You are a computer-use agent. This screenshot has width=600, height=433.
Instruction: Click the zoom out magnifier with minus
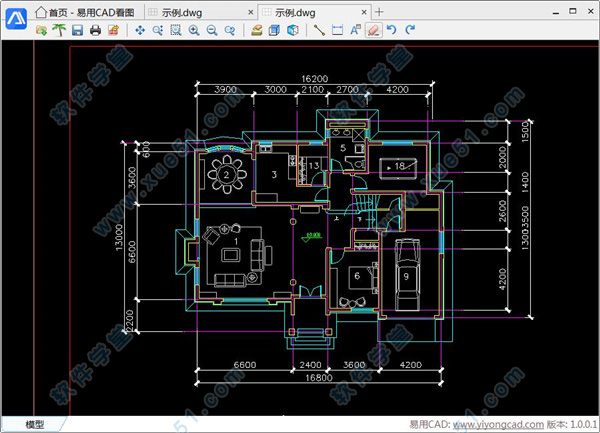point(212,31)
